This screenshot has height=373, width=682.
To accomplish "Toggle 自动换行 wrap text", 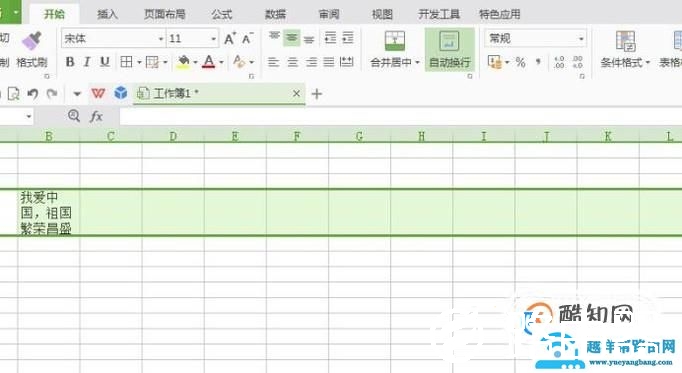I will 449,50.
